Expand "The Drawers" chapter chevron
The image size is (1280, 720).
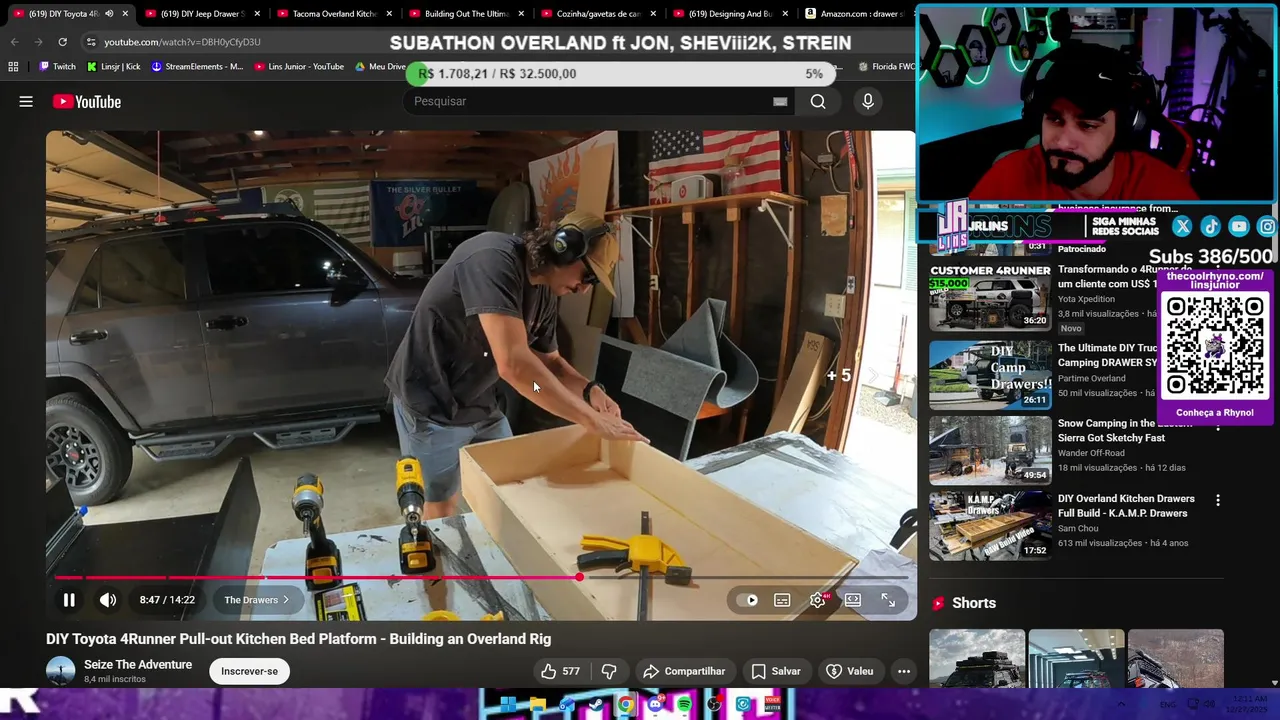point(285,600)
